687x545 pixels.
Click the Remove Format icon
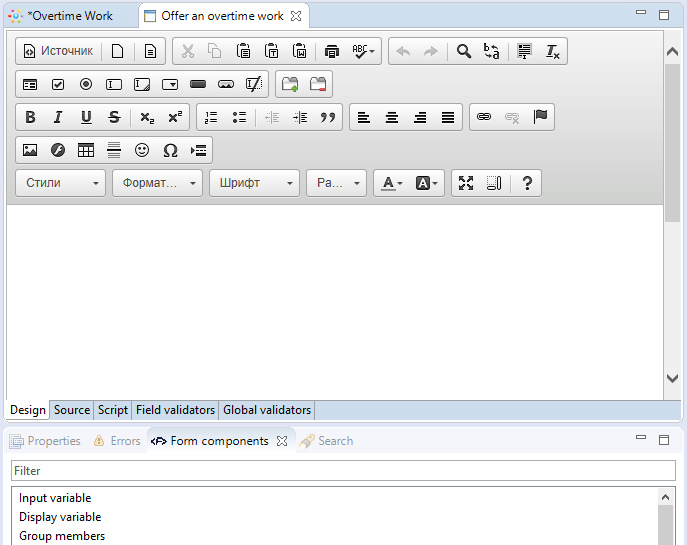click(552, 51)
